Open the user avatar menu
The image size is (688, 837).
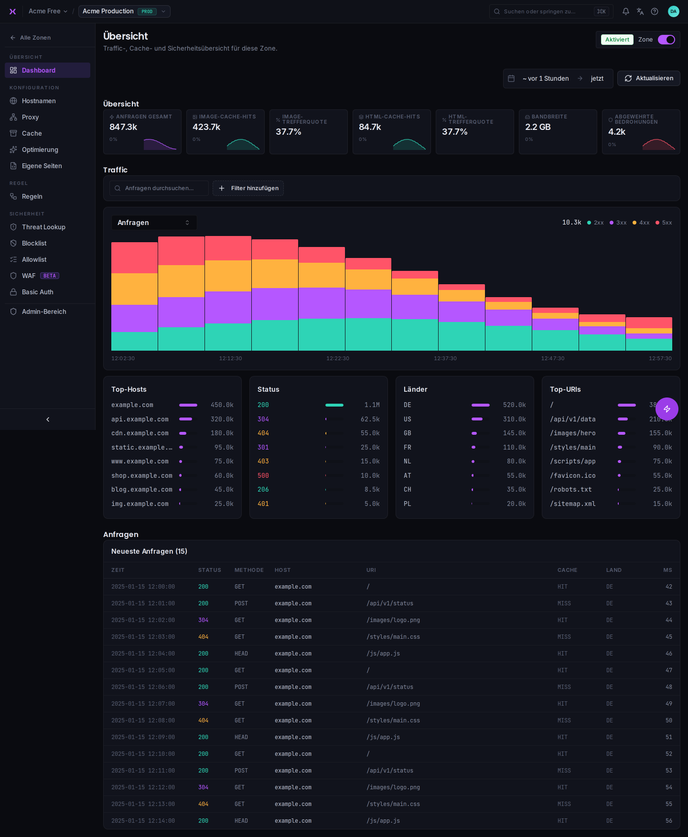coord(673,11)
